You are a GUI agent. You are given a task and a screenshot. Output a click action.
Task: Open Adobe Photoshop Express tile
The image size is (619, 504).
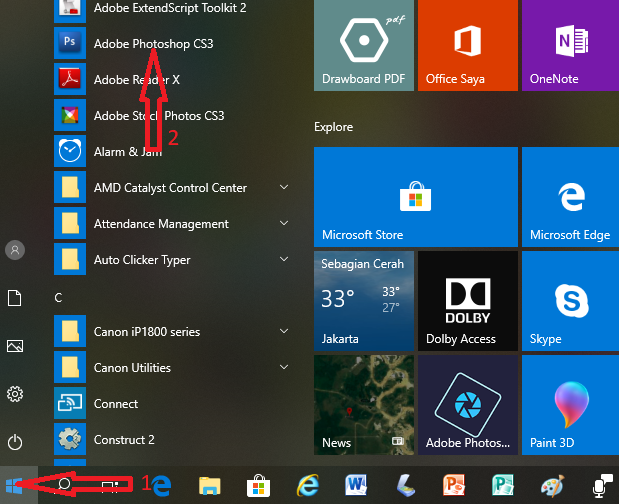(x=468, y=405)
